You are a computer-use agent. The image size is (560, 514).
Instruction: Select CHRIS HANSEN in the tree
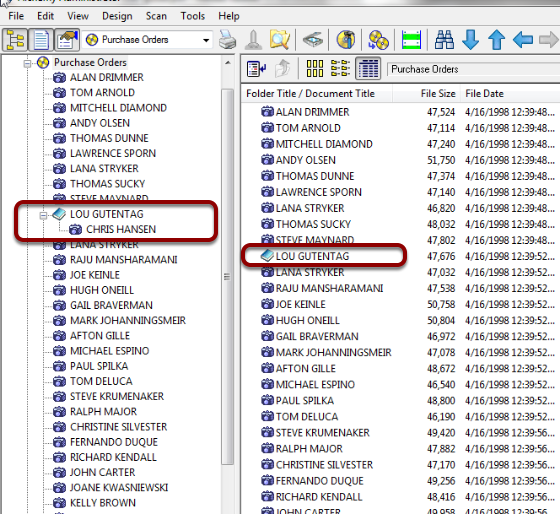(121, 229)
